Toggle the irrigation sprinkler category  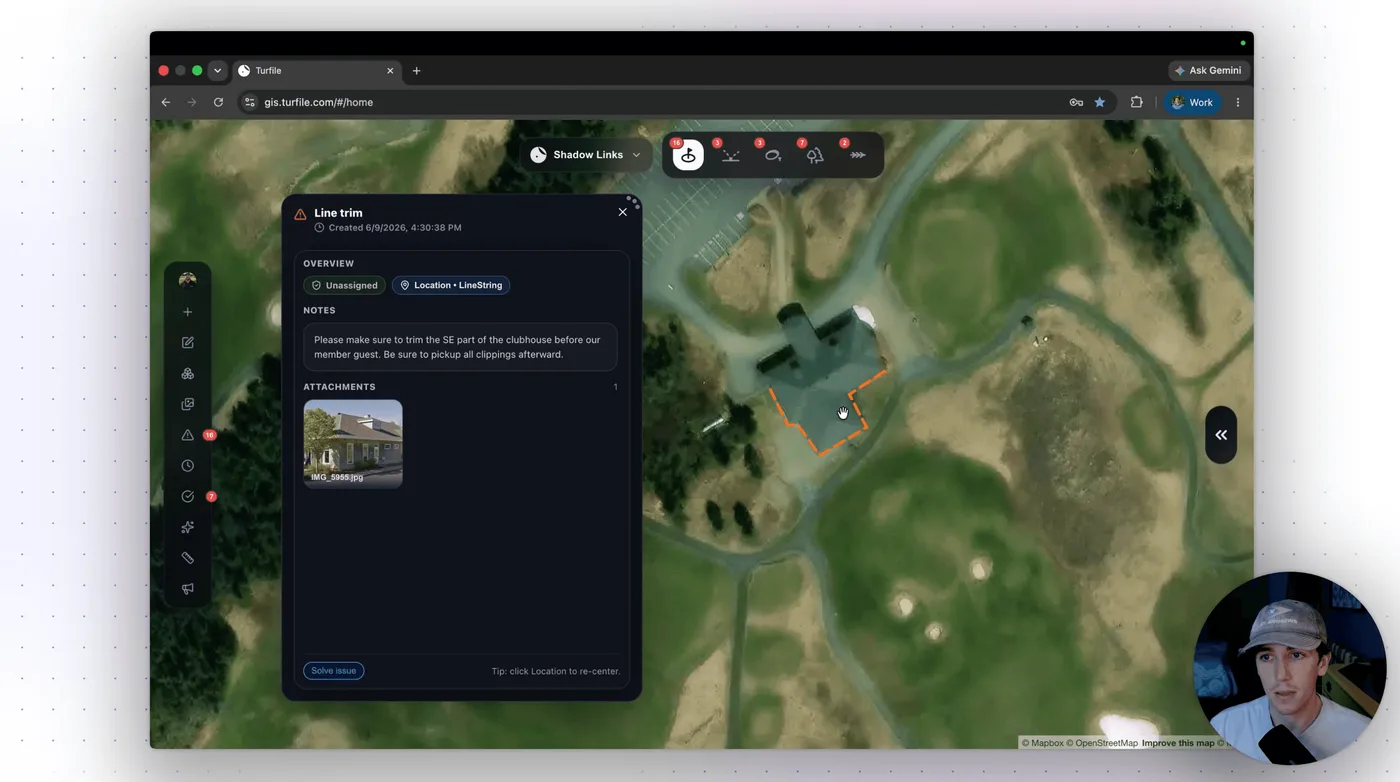click(731, 155)
